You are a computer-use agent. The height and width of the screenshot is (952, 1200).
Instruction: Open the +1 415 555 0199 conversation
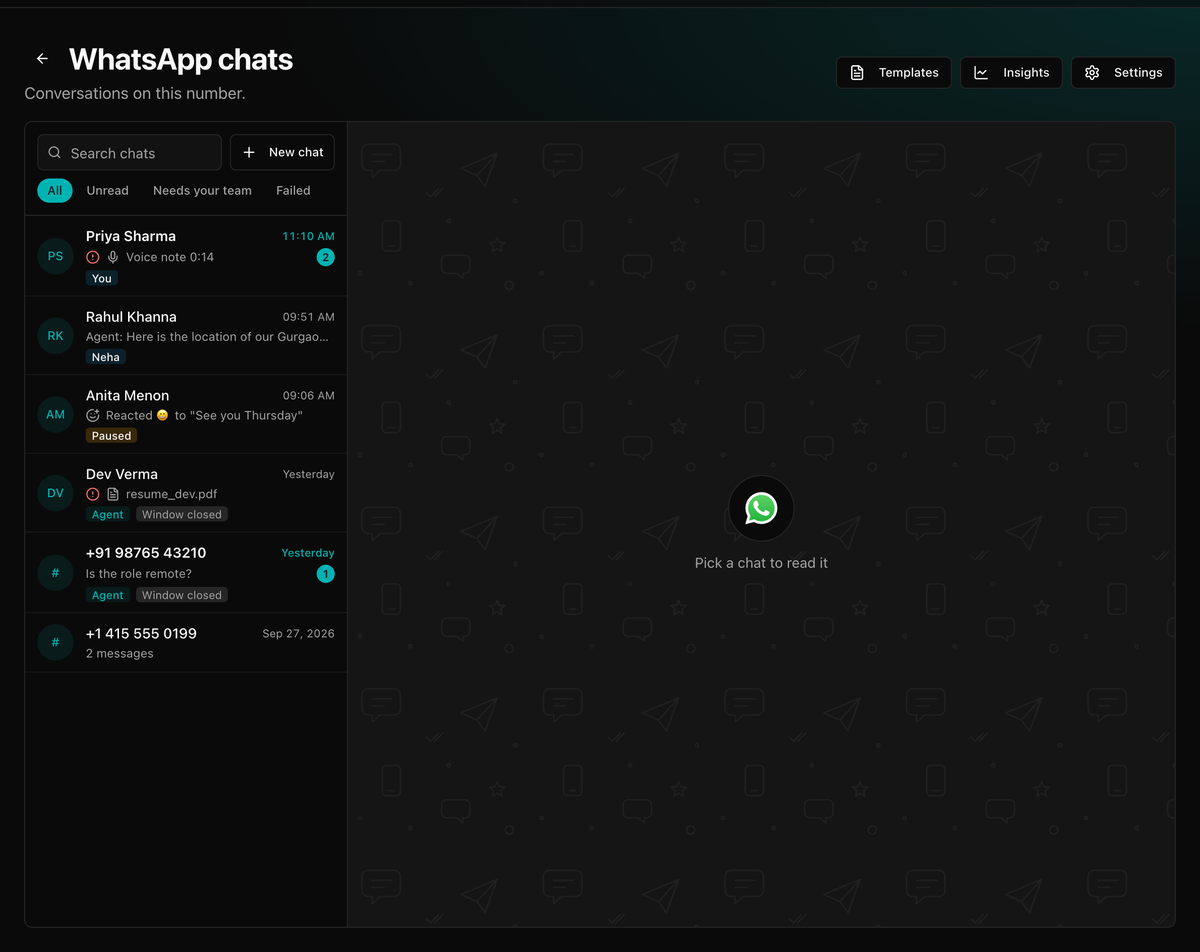tap(186, 643)
